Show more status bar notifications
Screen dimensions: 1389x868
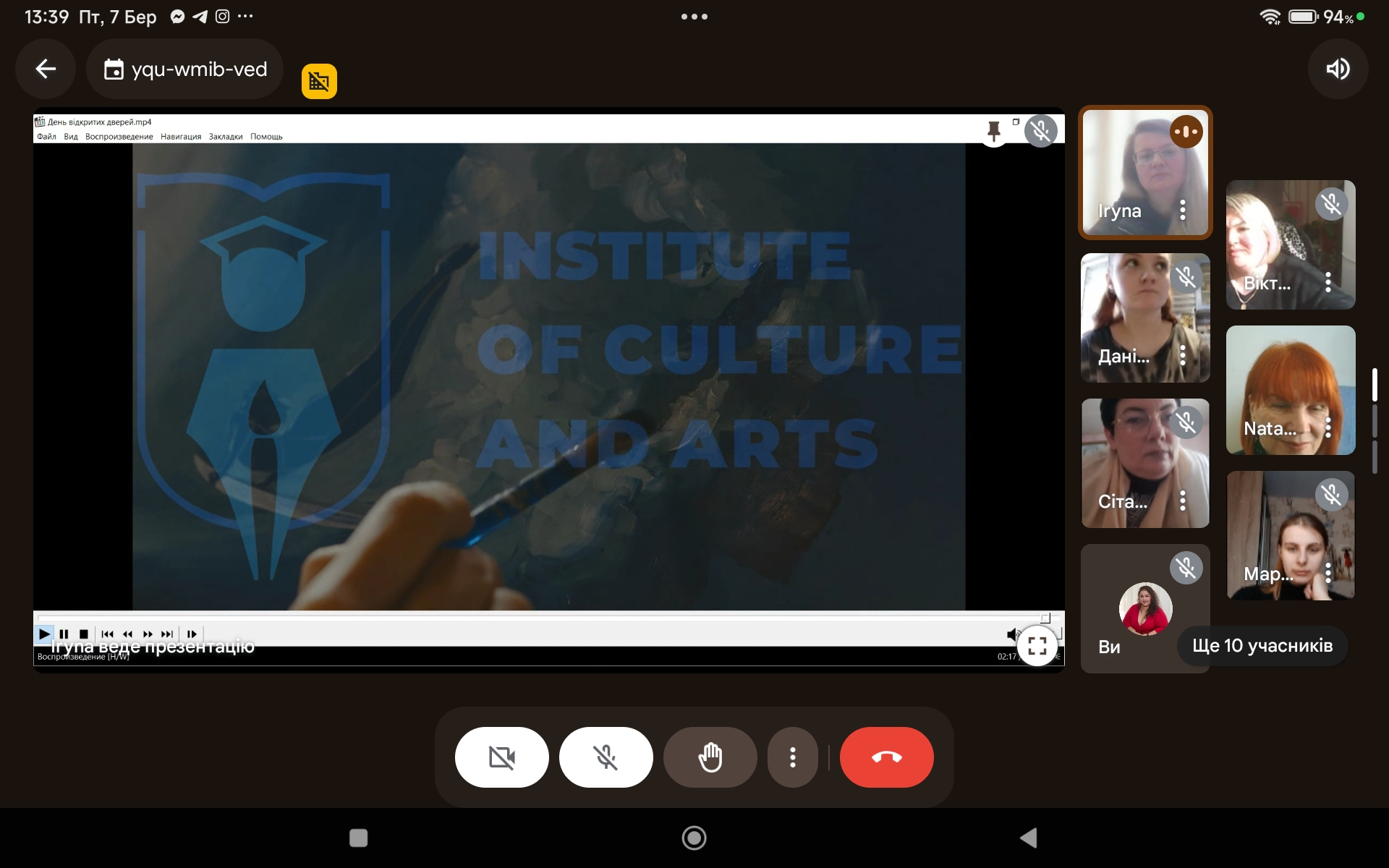coord(245,16)
